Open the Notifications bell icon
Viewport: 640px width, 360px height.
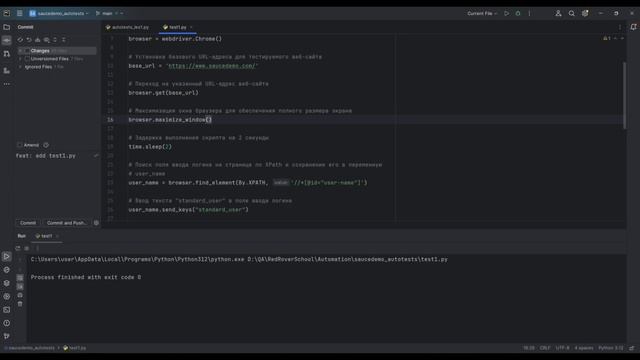(633, 27)
